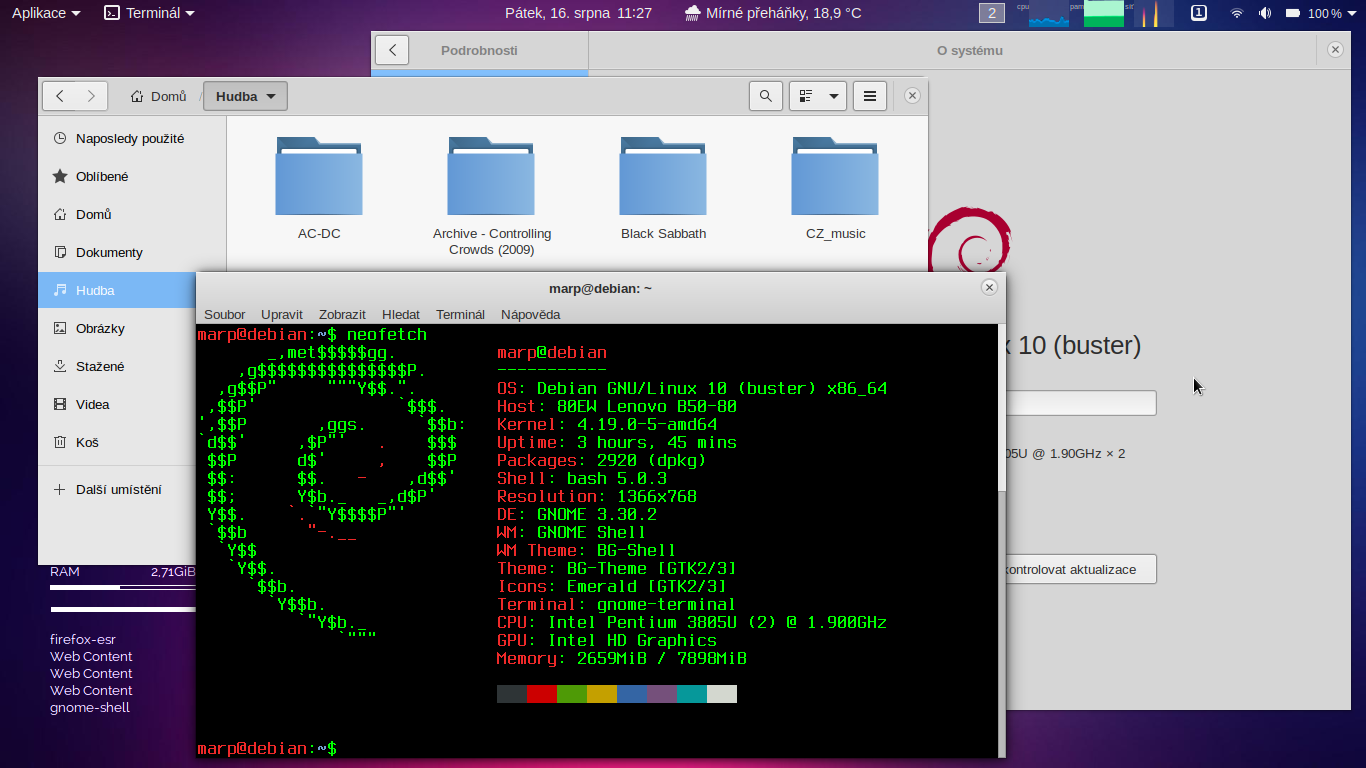Click the volume speaker icon
The height and width of the screenshot is (768, 1366).
coord(1265,13)
